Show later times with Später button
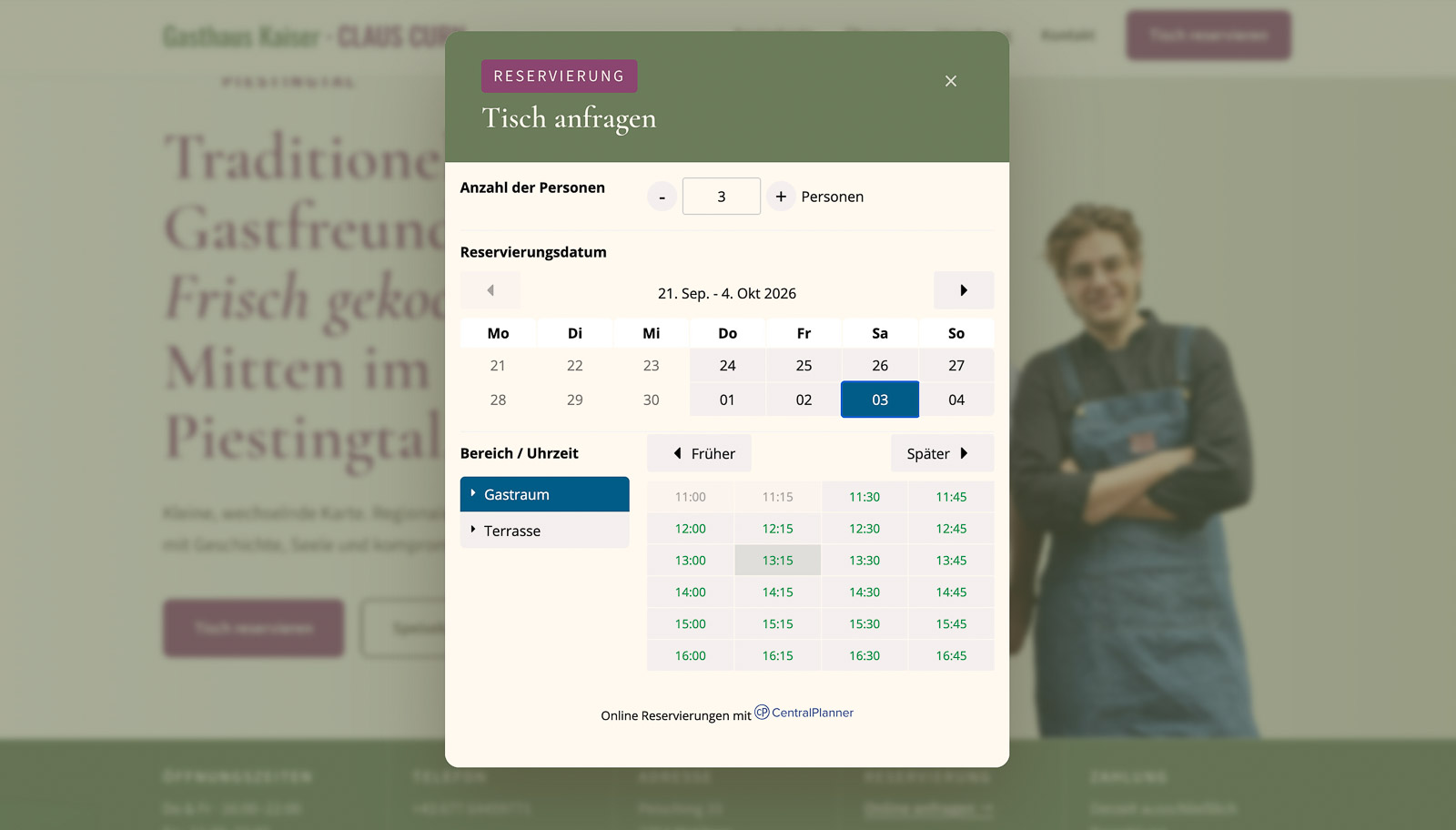 tap(943, 453)
